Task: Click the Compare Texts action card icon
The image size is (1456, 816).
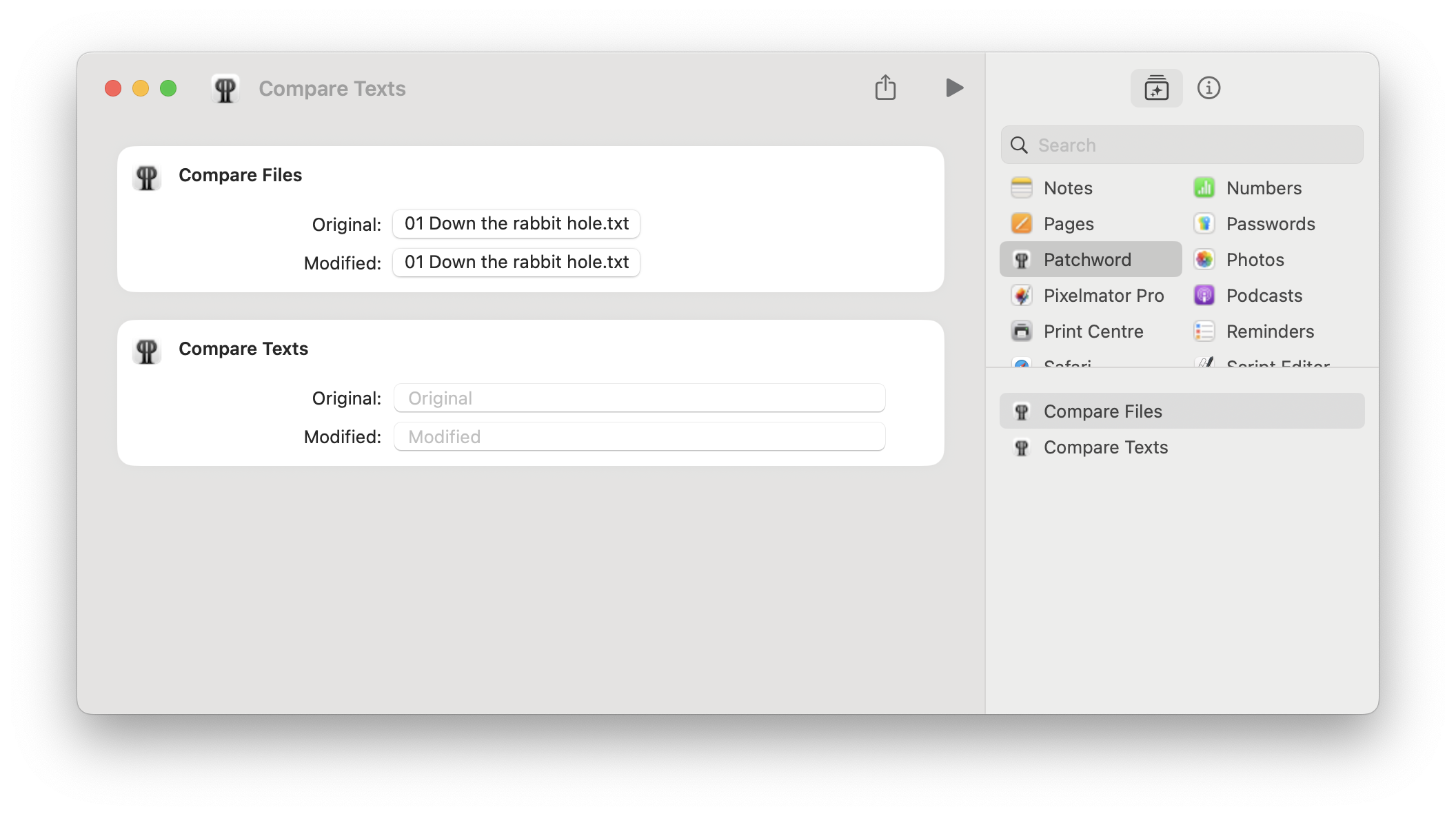Action: [147, 350]
